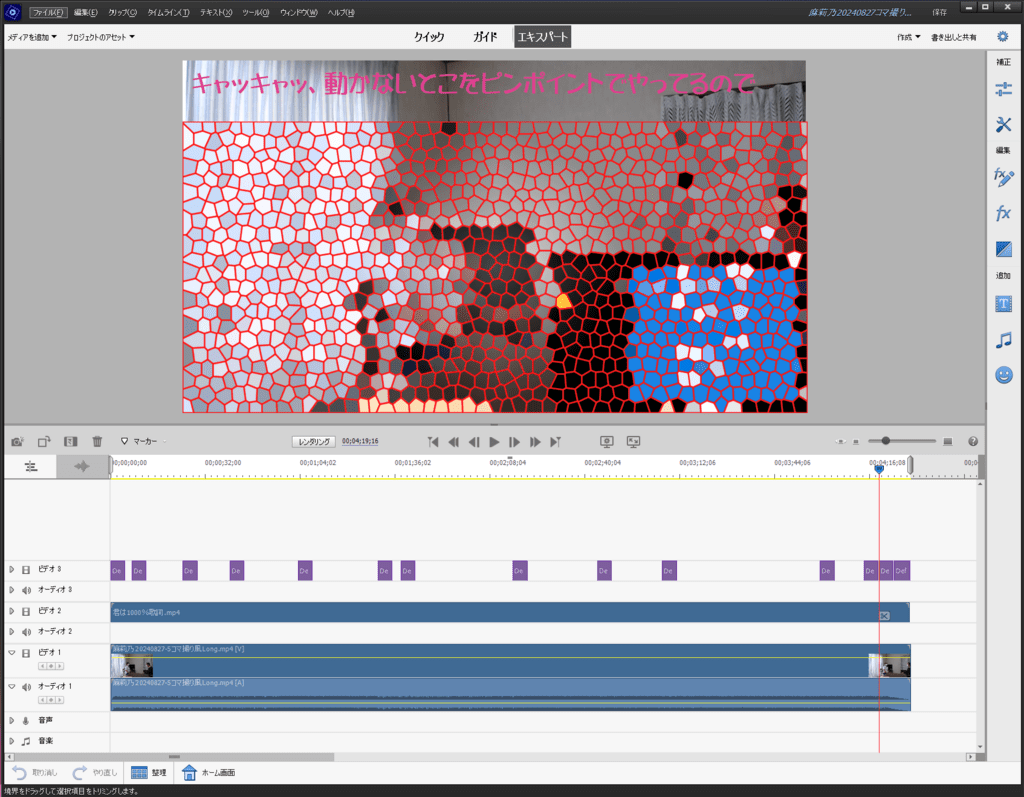
Task: Open the Tools wrench icon in sidebar
Action: [x=1003, y=125]
